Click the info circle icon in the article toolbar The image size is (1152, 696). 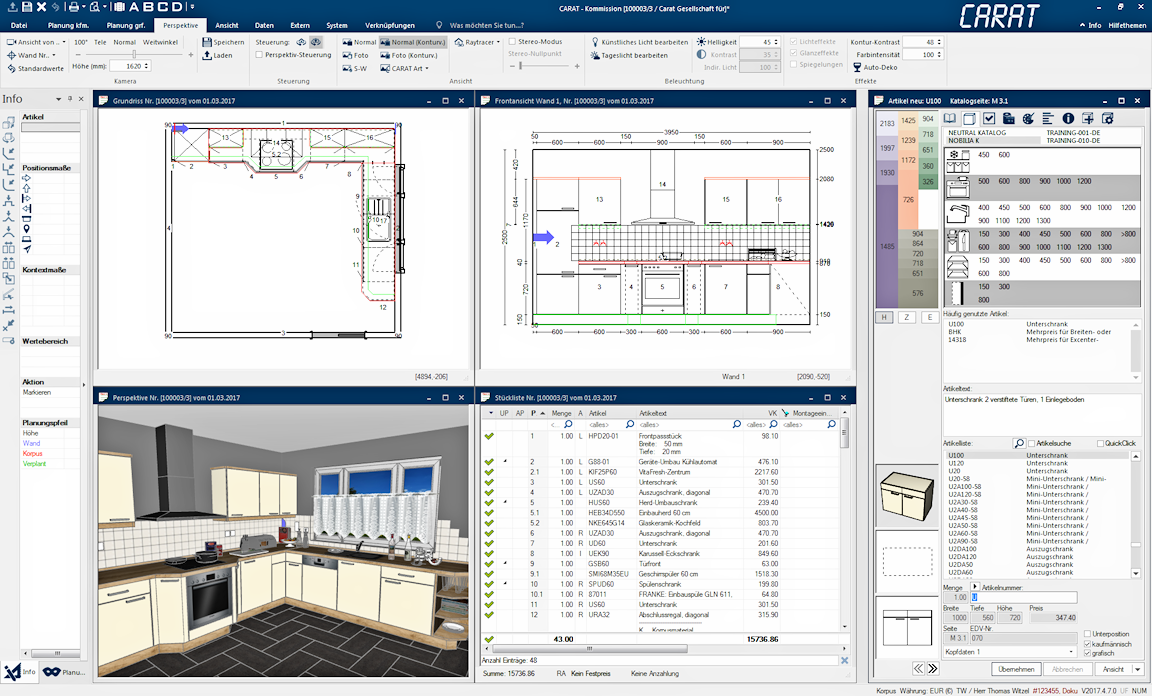point(1067,119)
